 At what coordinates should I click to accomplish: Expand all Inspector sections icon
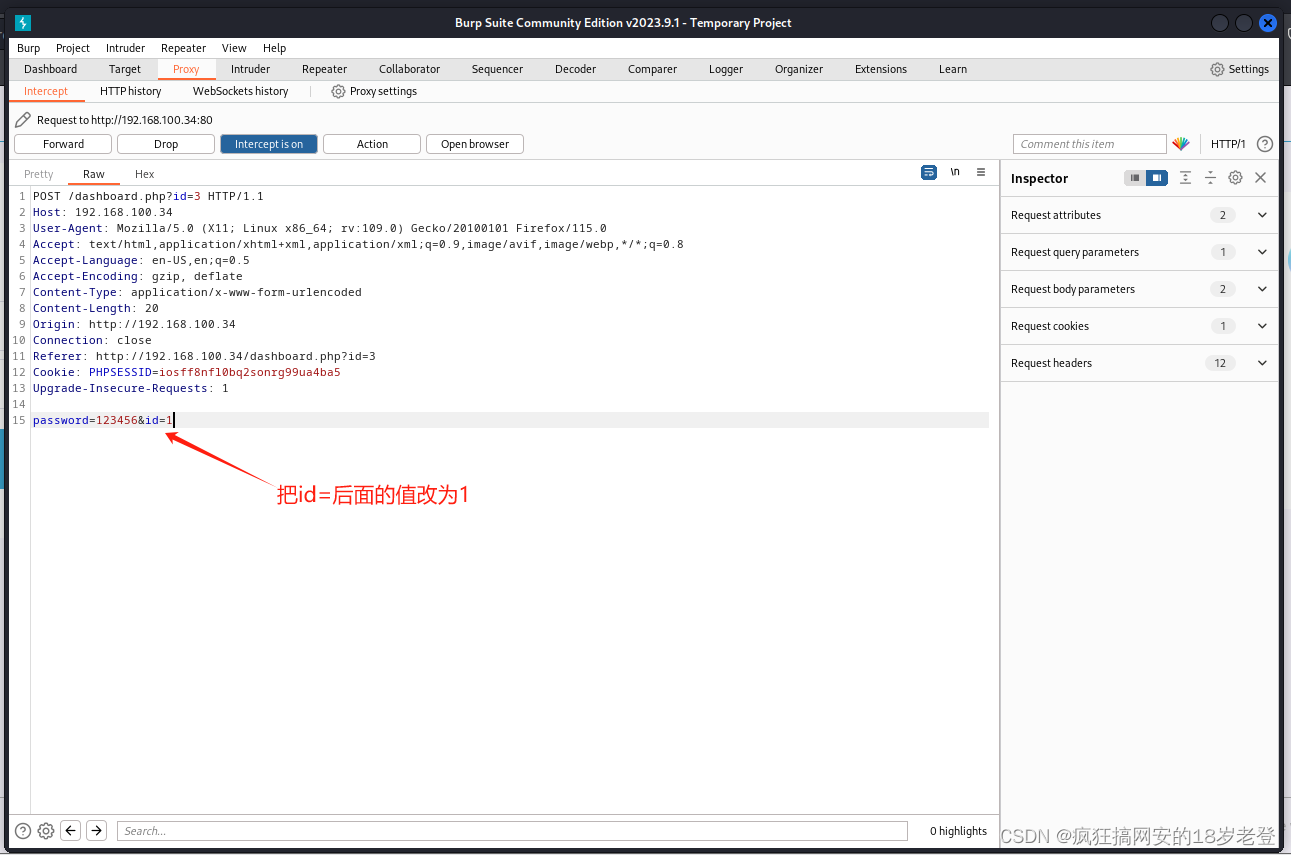pyautogui.click(x=1185, y=178)
